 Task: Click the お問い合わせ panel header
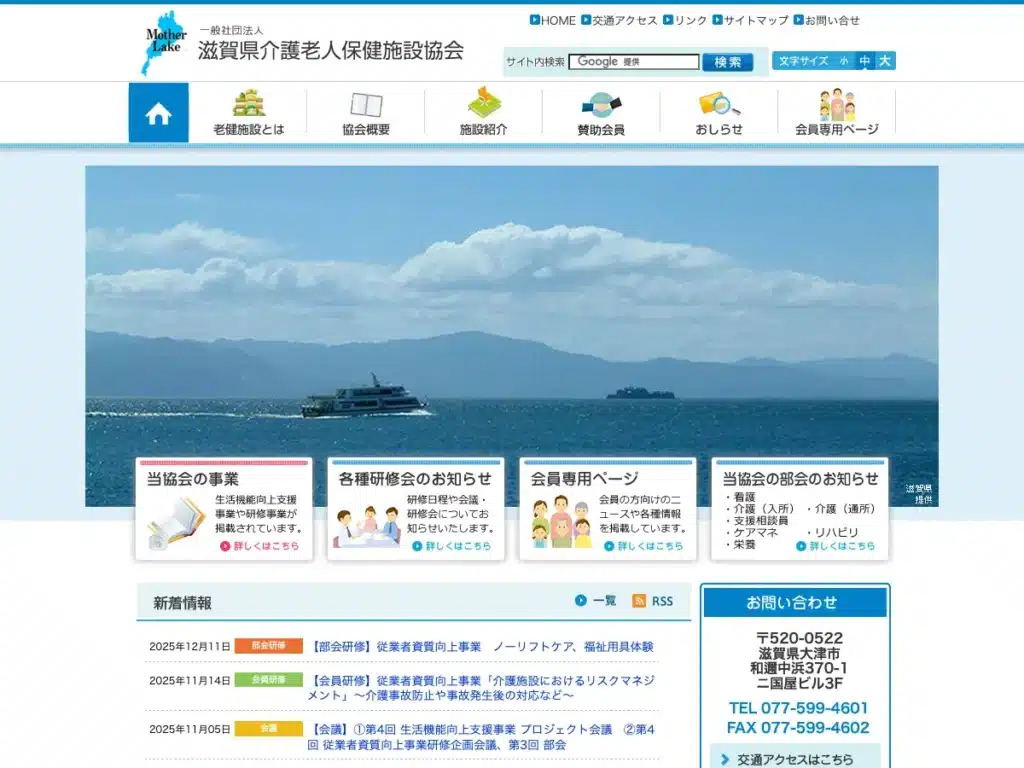[795, 602]
